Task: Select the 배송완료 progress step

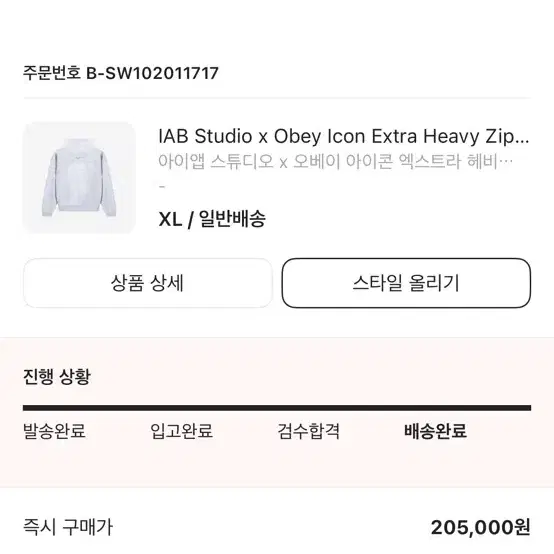Action: tap(435, 431)
